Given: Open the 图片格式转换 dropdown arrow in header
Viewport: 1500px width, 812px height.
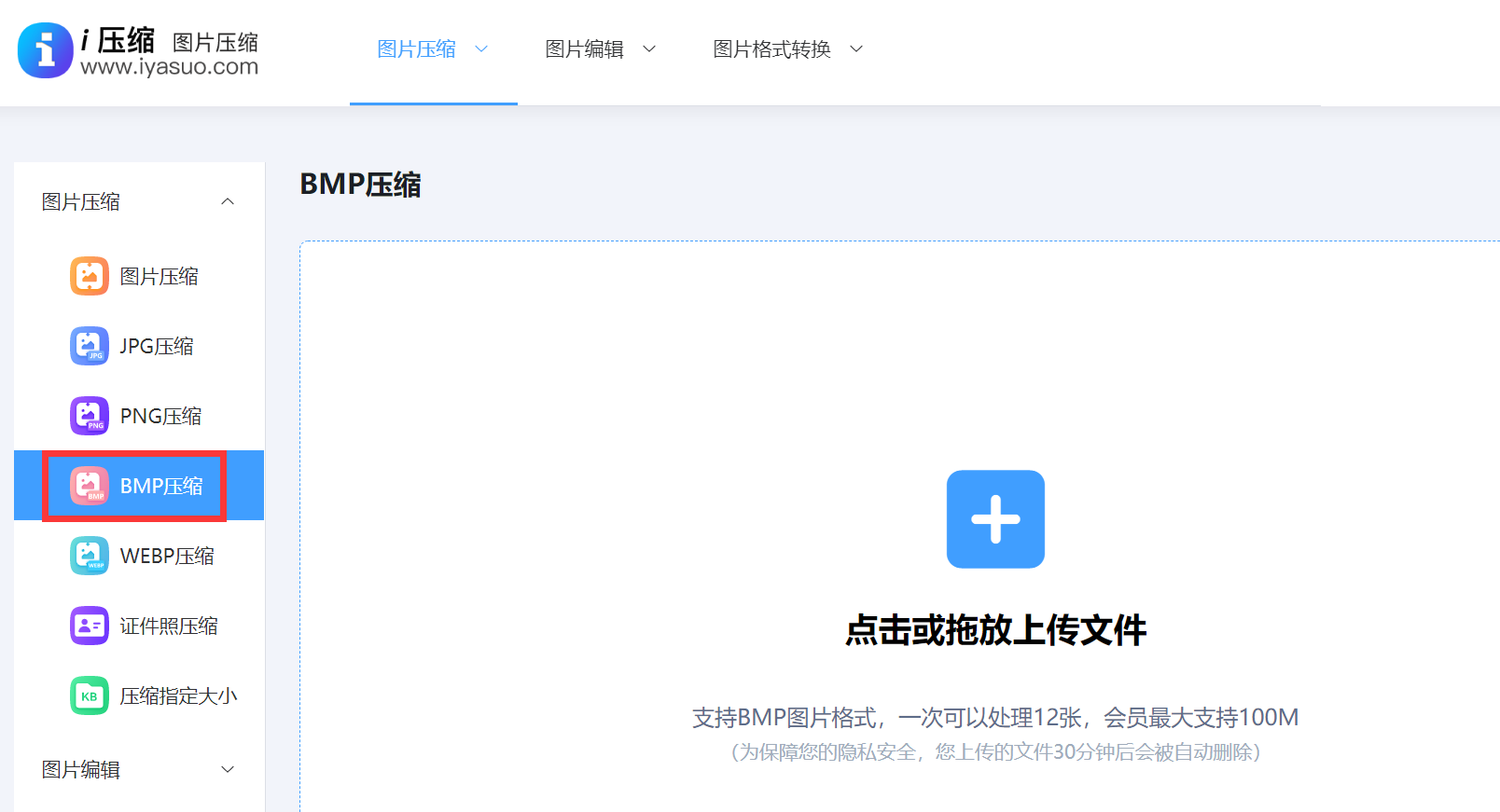Looking at the screenshot, I should point(856,49).
